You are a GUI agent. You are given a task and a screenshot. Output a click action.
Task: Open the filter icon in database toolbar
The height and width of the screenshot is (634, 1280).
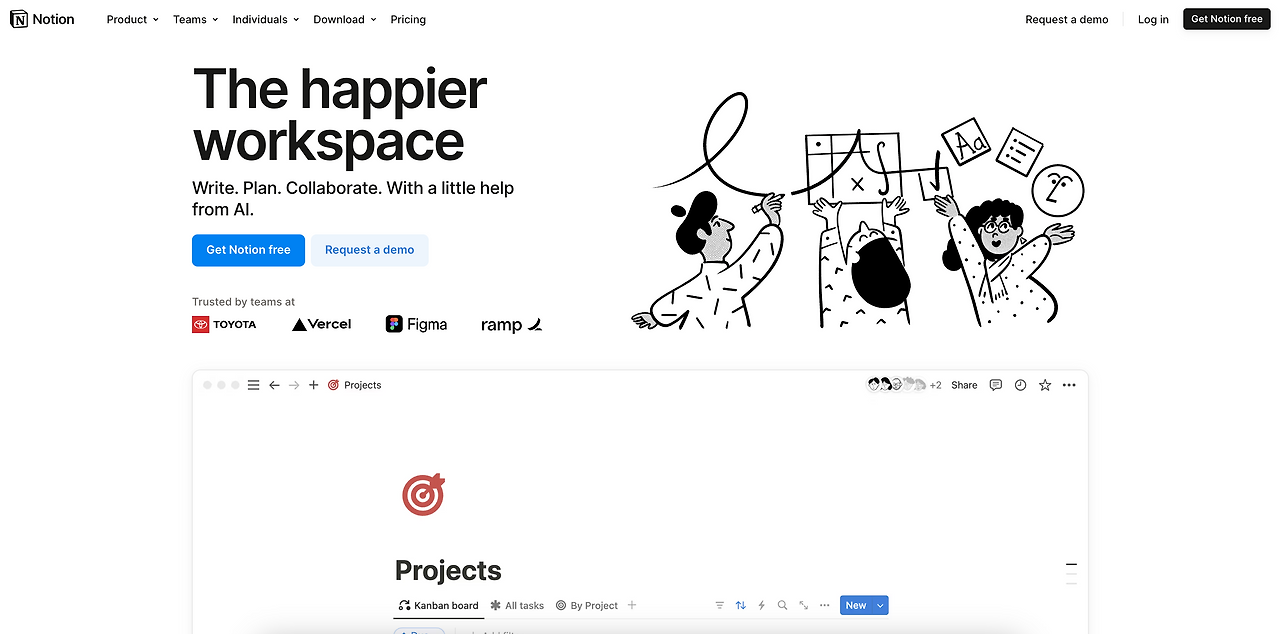(x=720, y=605)
